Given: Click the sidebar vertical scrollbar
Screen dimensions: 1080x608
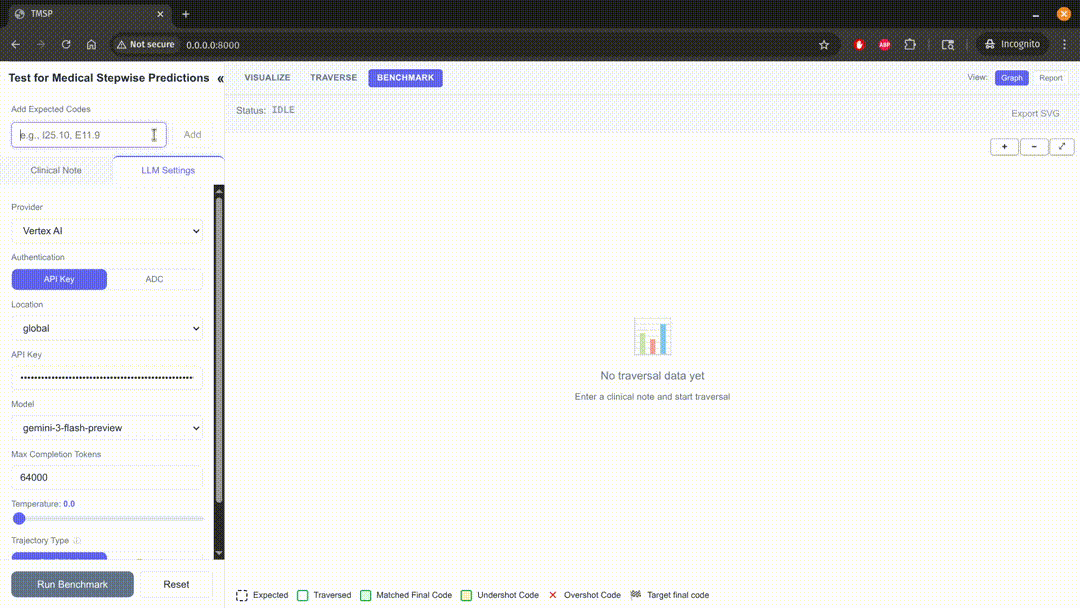Looking at the screenshot, I should 219,350.
